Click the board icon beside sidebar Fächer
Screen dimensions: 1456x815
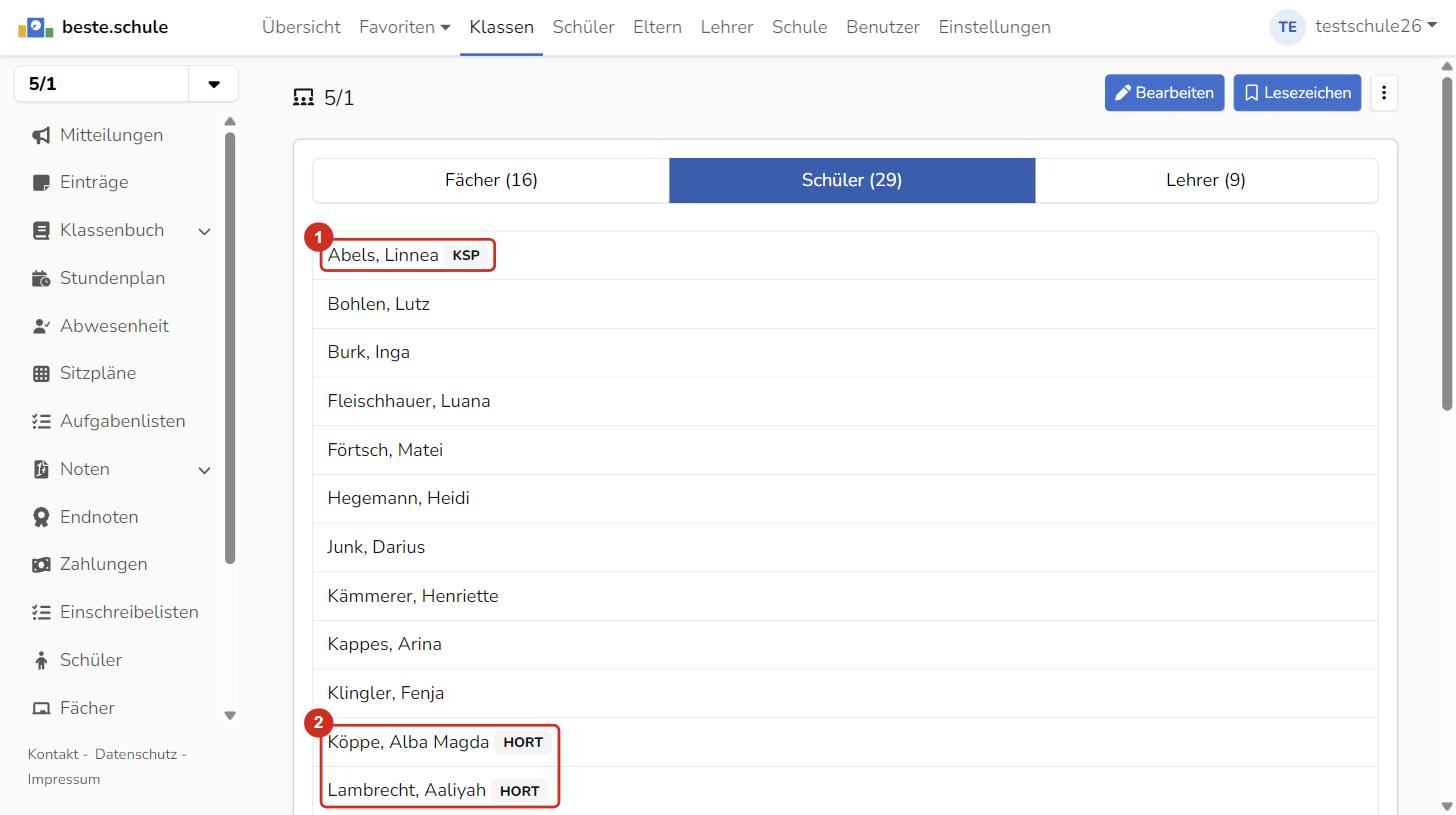41,708
